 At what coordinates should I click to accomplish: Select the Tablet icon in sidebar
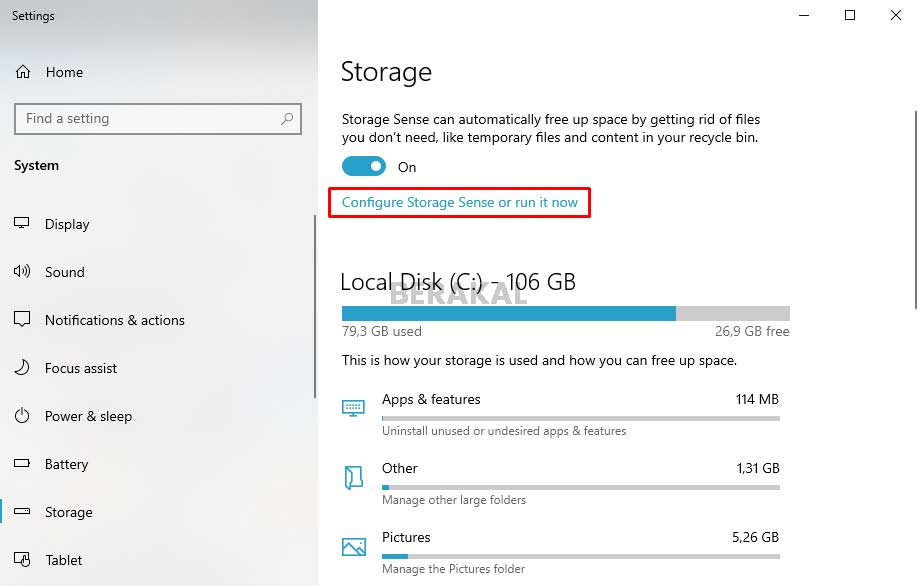coord(21,560)
